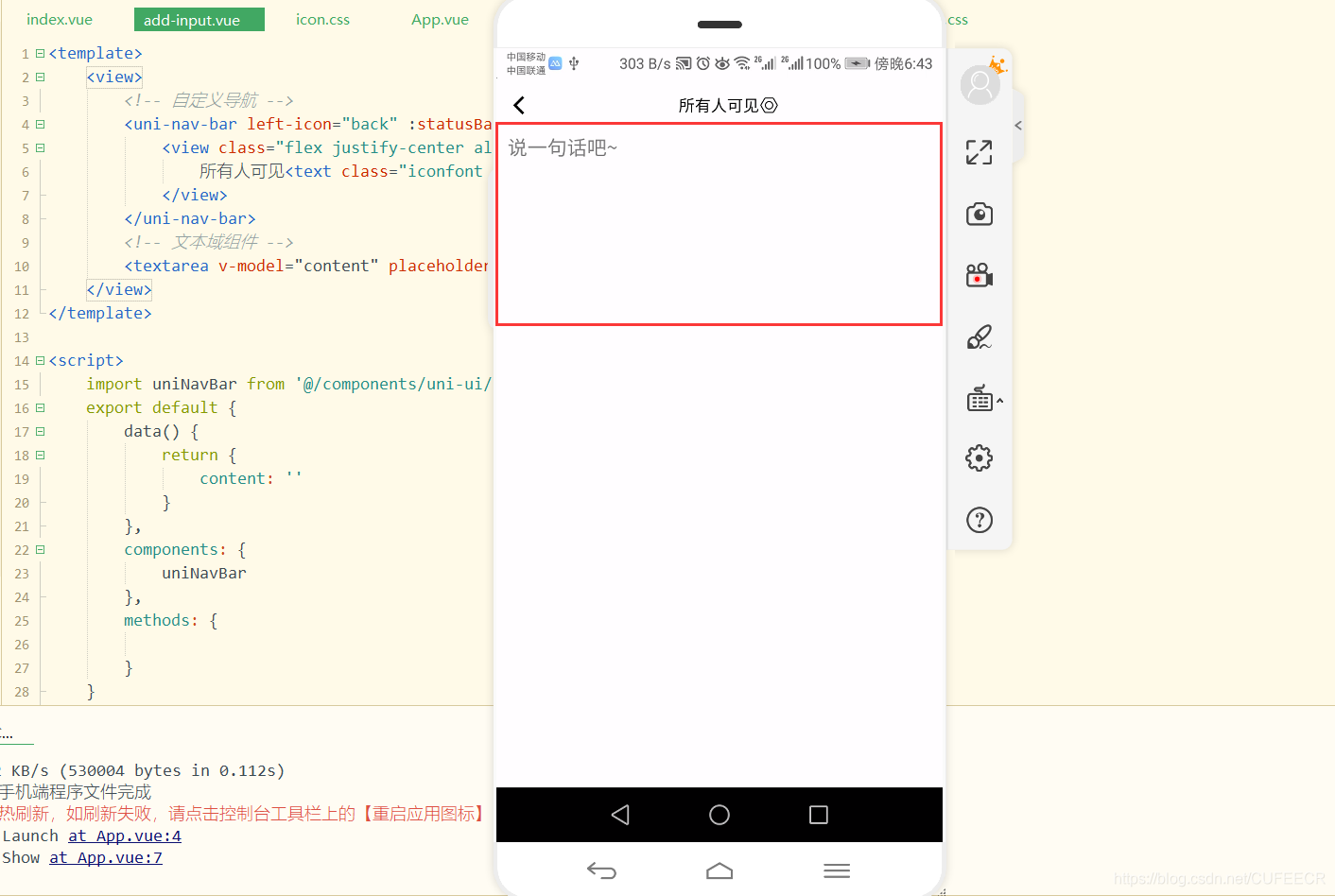Click 'uniNavBar' on line 23
The image size is (1335, 896).
(204, 573)
